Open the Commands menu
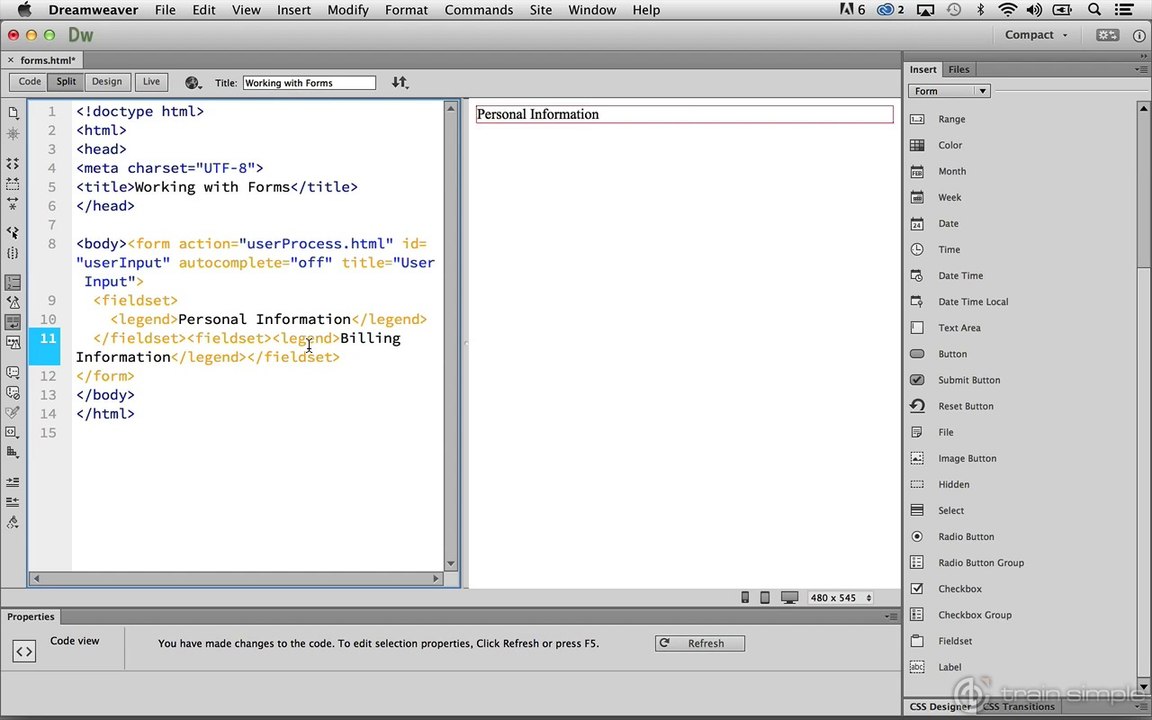Viewport: 1152px width, 720px height. tap(478, 10)
